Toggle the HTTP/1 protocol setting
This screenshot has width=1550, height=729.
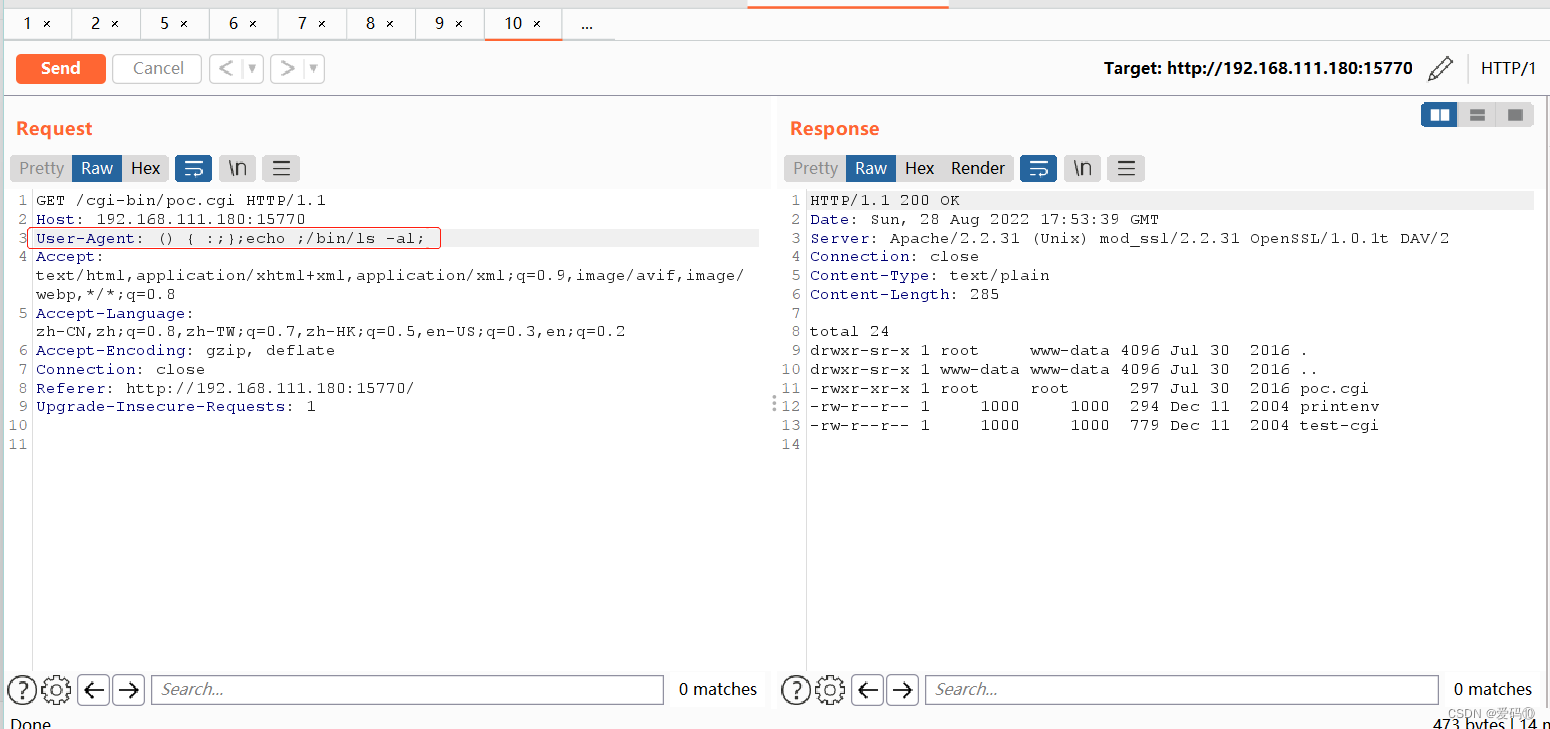coord(1508,68)
